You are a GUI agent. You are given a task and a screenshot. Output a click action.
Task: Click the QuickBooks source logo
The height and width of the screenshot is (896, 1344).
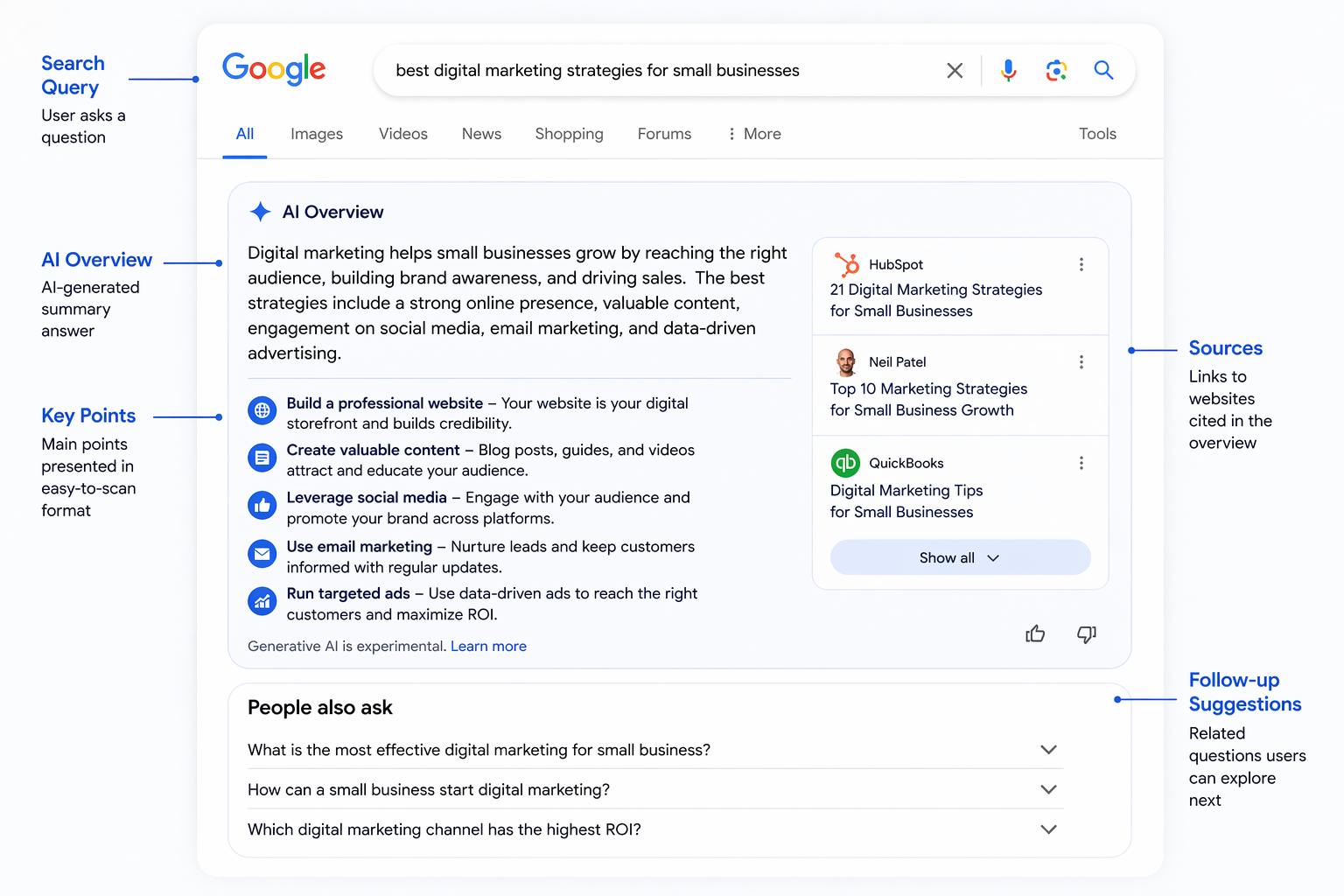tap(845, 462)
